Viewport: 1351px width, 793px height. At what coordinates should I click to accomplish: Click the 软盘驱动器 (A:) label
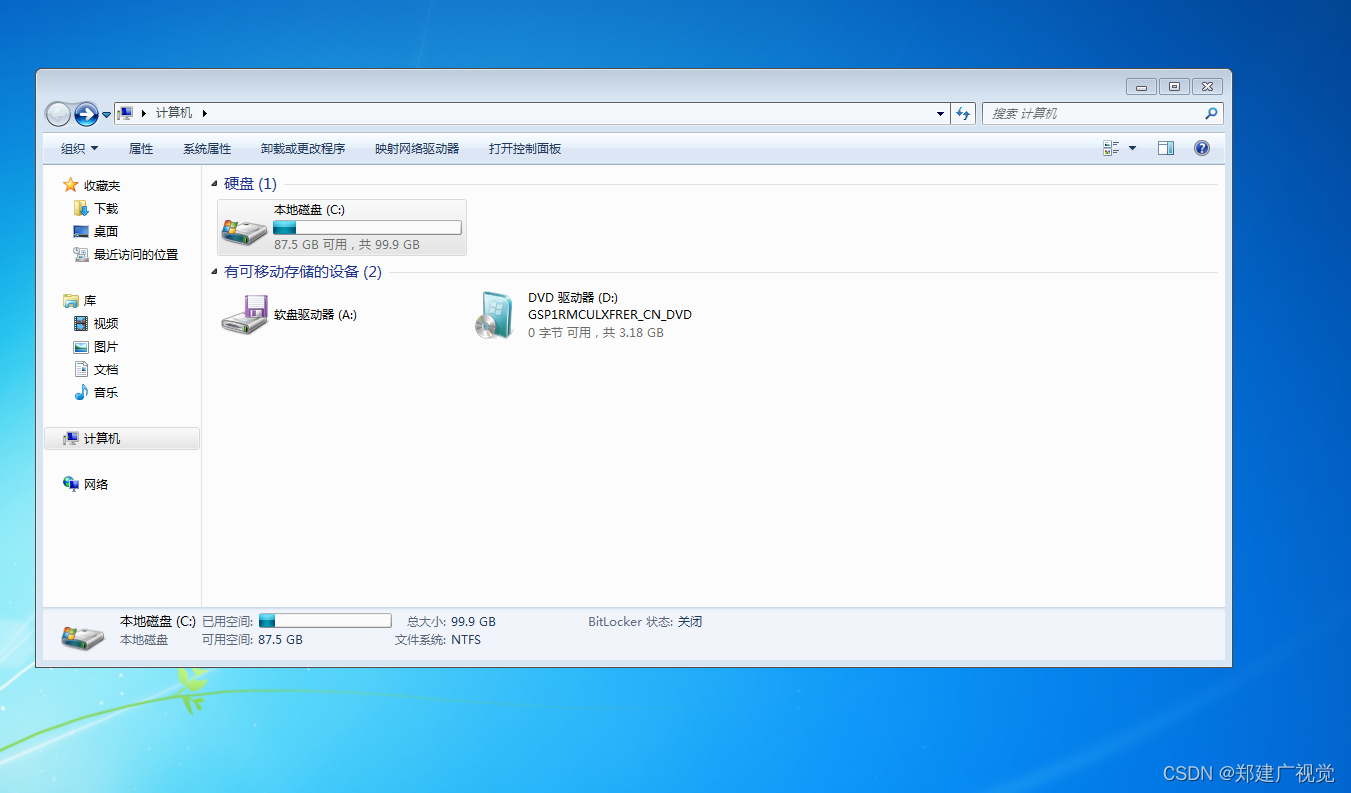point(315,315)
